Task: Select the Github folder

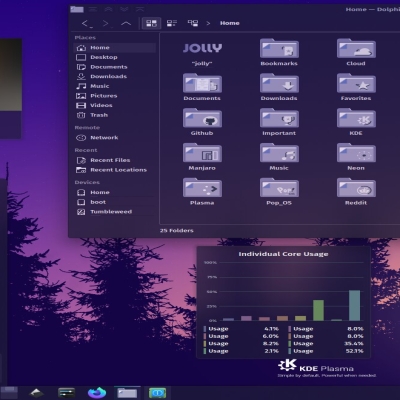Action: point(202,118)
